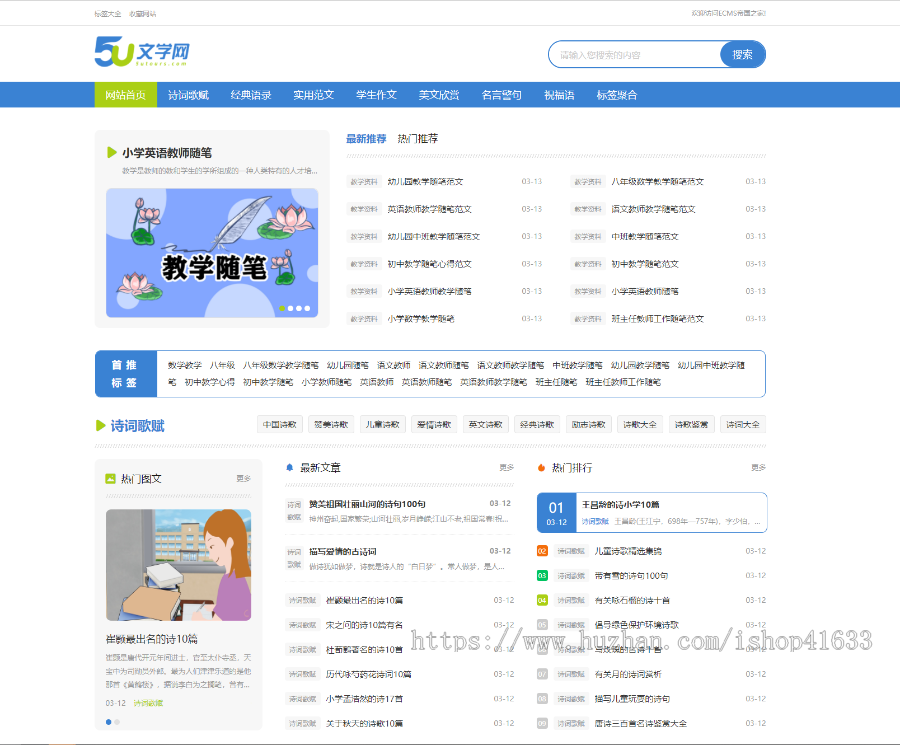Click the 励志诗歌 category button
Screen dimensions: 900x745
589,425
